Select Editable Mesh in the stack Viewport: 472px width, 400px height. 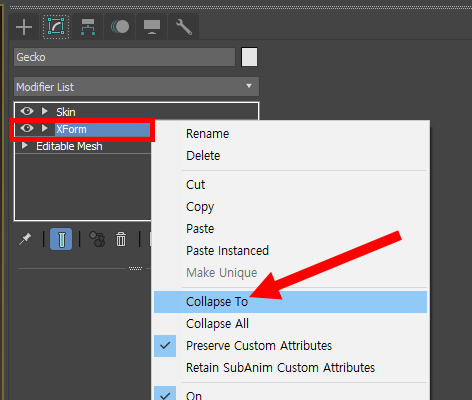pyautogui.click(x=69, y=146)
